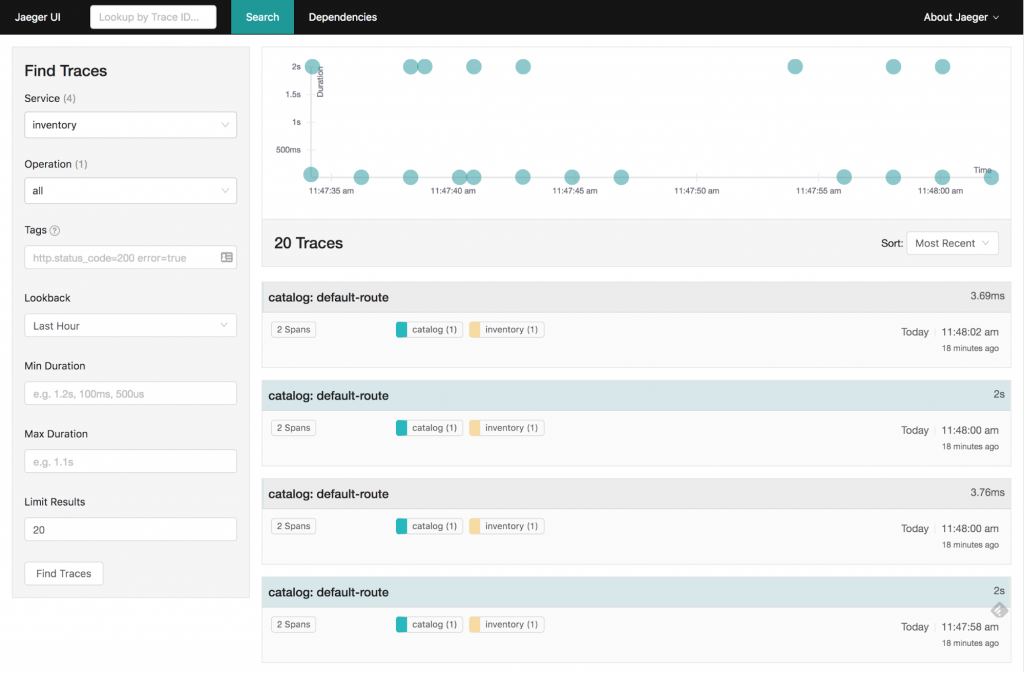Image resolution: width=1024 pixels, height=673 pixels.
Task: Focus the Lookup by Trace ID field
Action: (x=153, y=17)
